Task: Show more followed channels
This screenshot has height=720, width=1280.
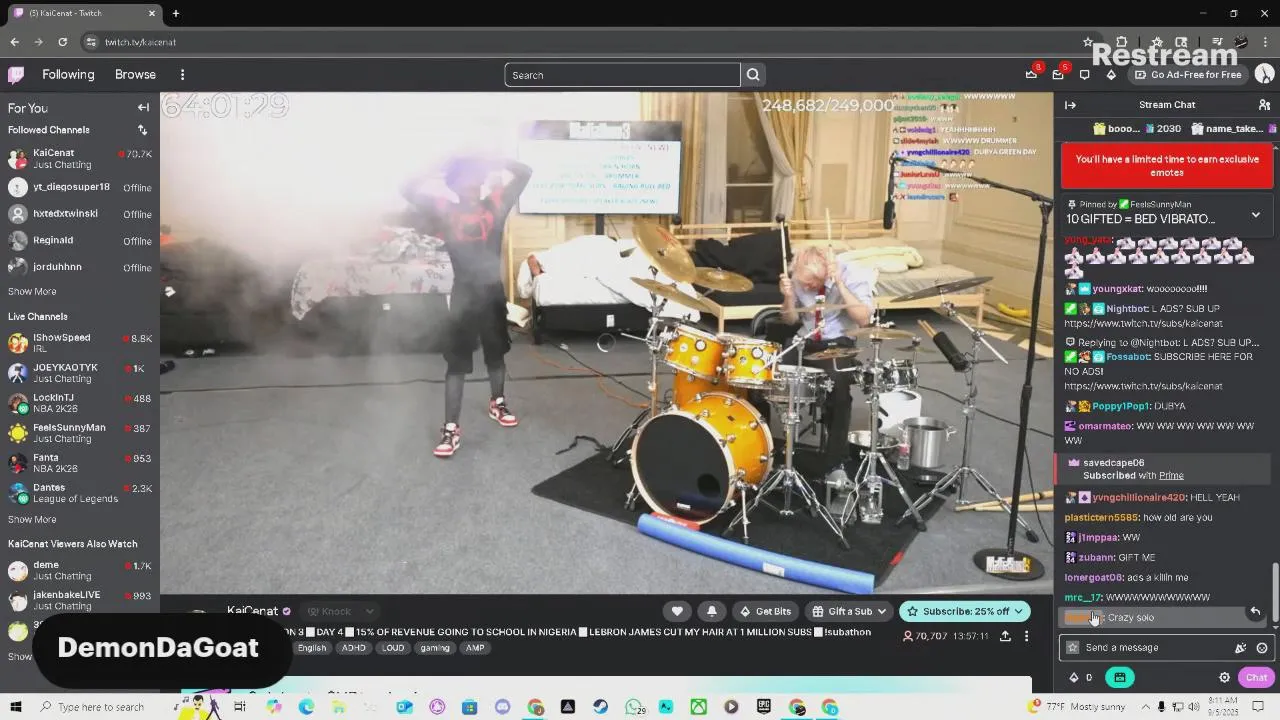Action: pos(32,292)
